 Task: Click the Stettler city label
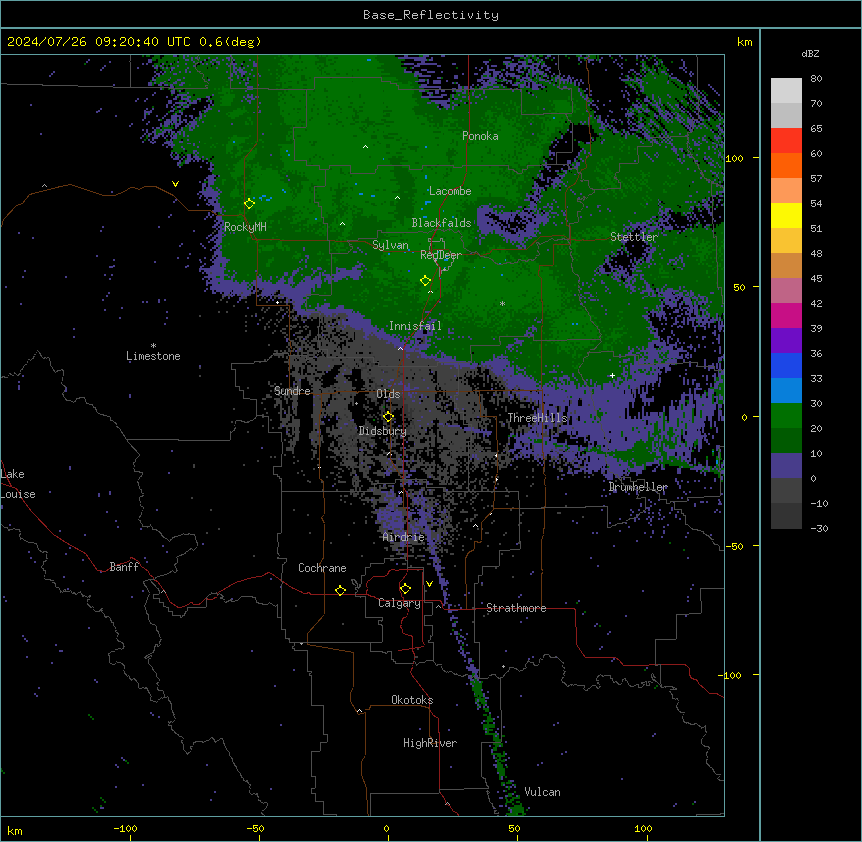point(634,237)
